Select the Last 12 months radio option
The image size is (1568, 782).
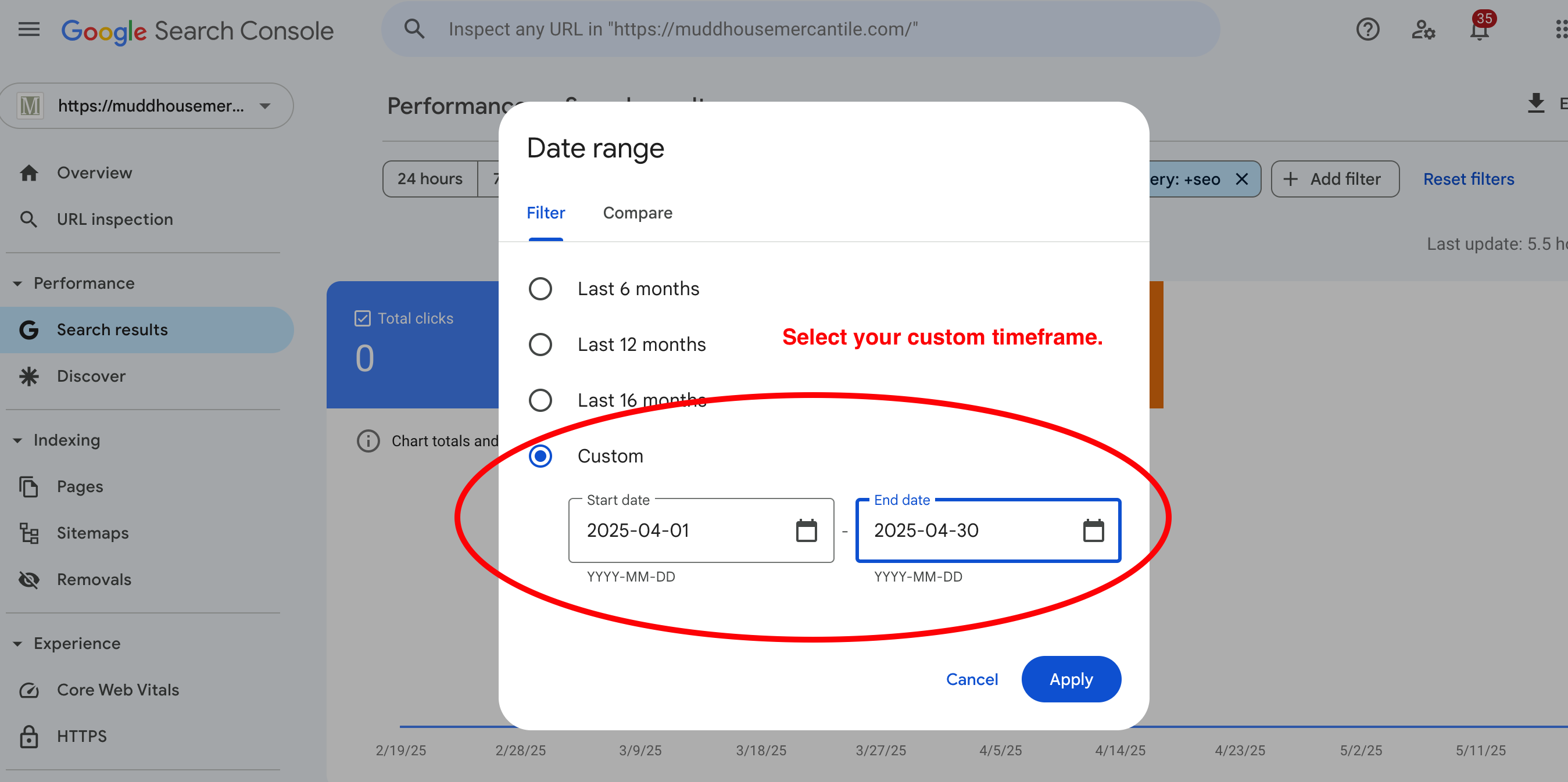pyautogui.click(x=540, y=345)
